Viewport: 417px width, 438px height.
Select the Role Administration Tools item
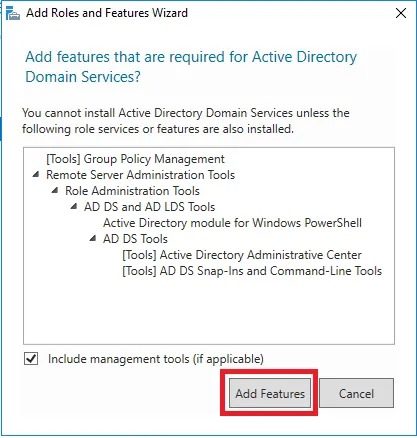(132, 191)
